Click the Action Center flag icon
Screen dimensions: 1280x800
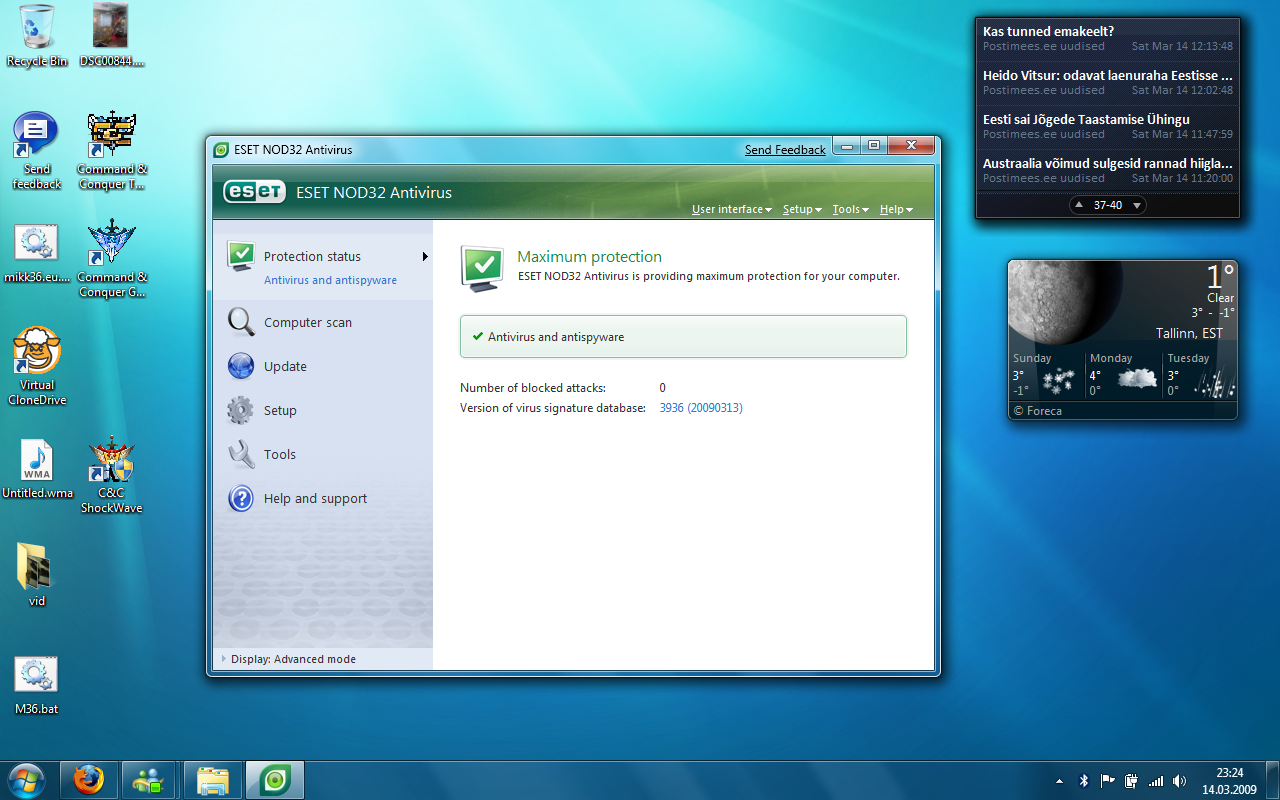(1108, 780)
